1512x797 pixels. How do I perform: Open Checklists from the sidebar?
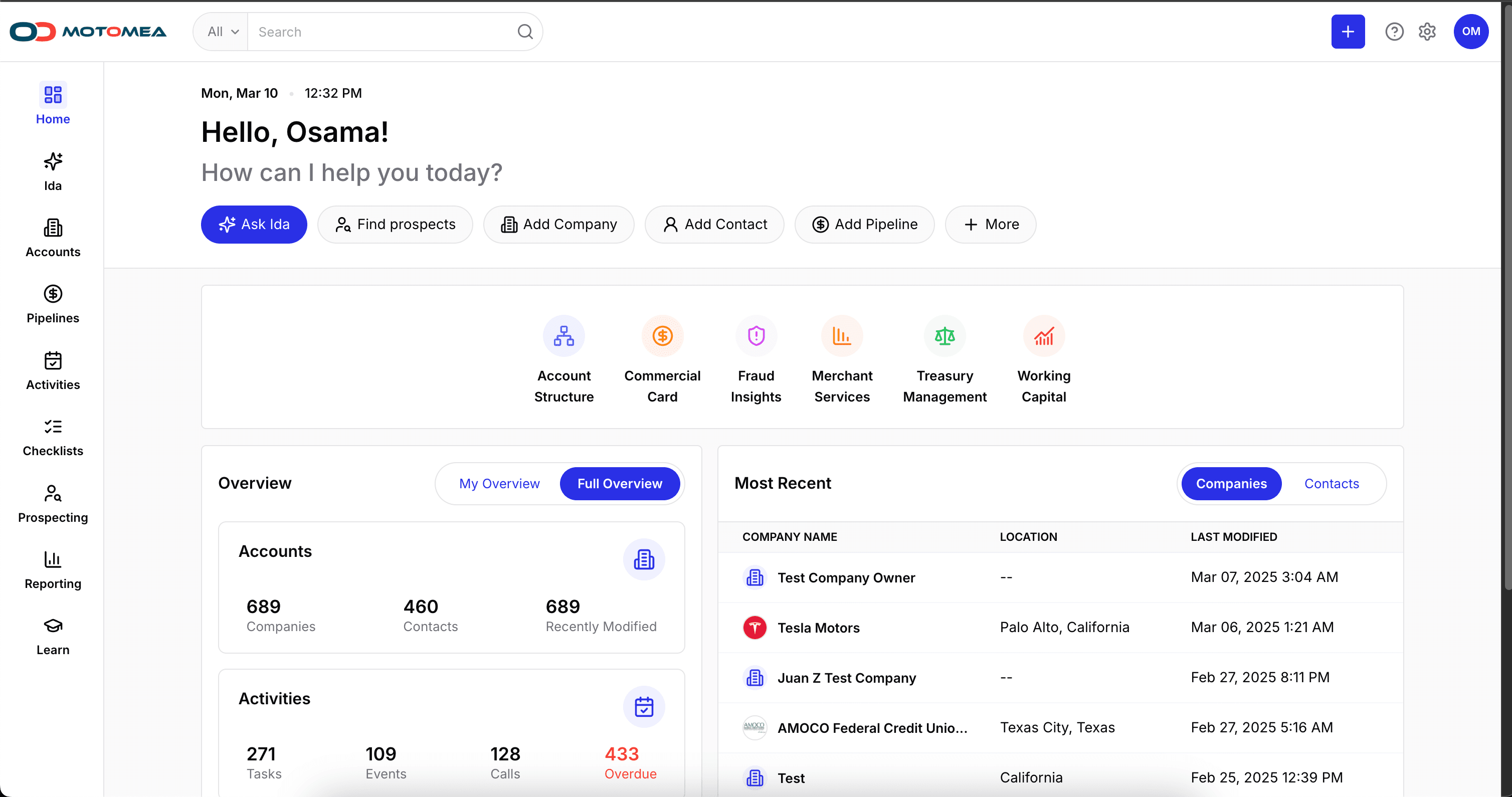tap(53, 437)
